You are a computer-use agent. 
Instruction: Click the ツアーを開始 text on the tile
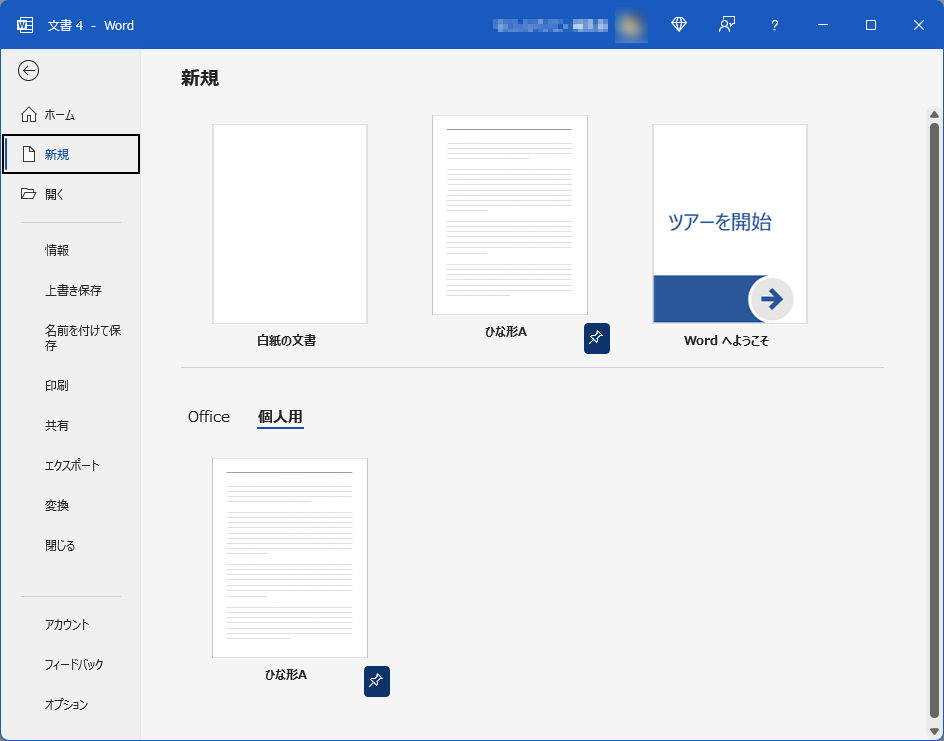(719, 222)
